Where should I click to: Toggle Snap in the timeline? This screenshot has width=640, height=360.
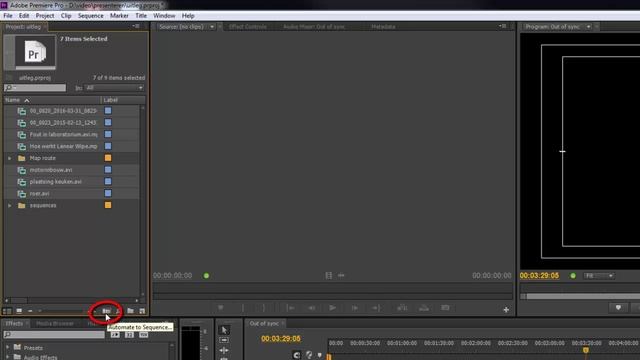[x=297, y=355]
